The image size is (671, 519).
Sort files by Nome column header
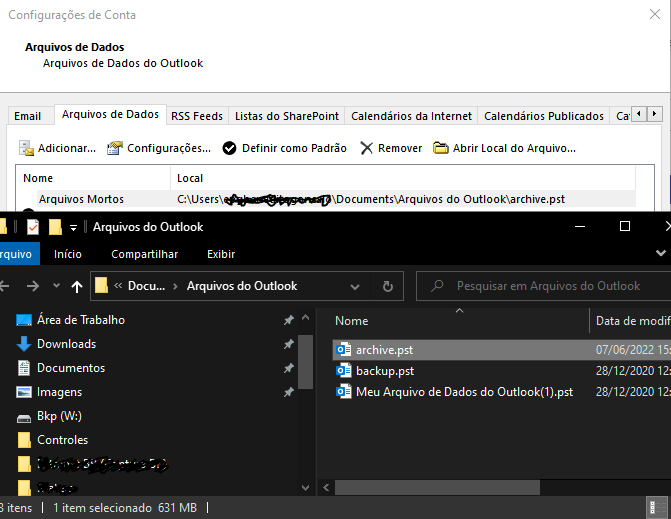point(460,321)
